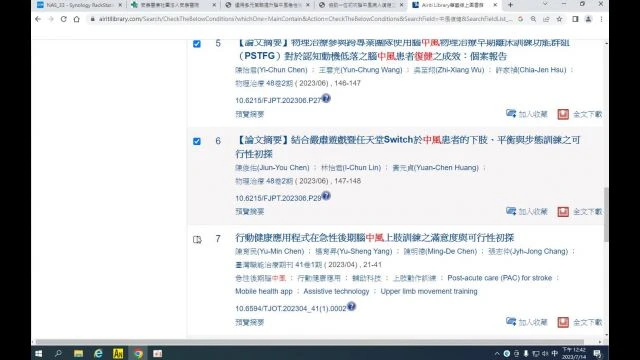Click the DOI help icon for result 5
Screen dimensions: 640x360
tap(326, 98)
